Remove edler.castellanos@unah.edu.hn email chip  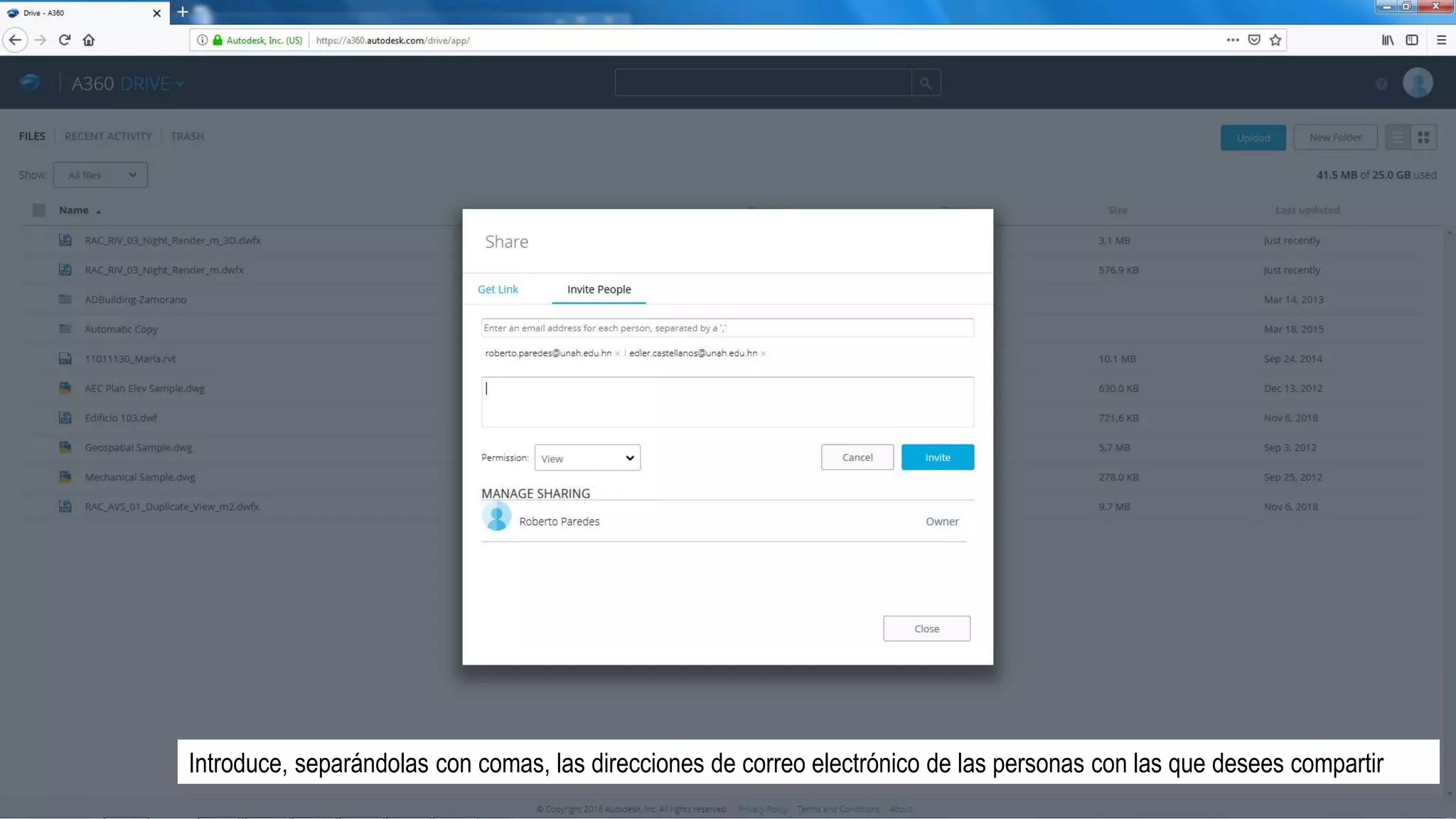[763, 353]
